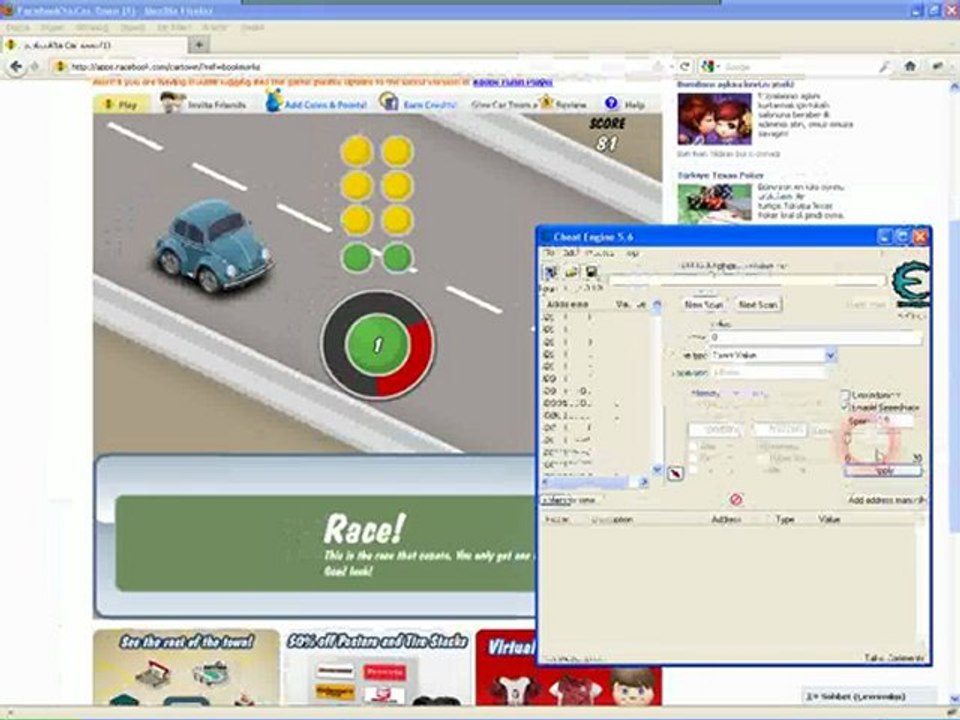Go back with Firefox back arrow
The height and width of the screenshot is (720, 960).
tap(16, 66)
